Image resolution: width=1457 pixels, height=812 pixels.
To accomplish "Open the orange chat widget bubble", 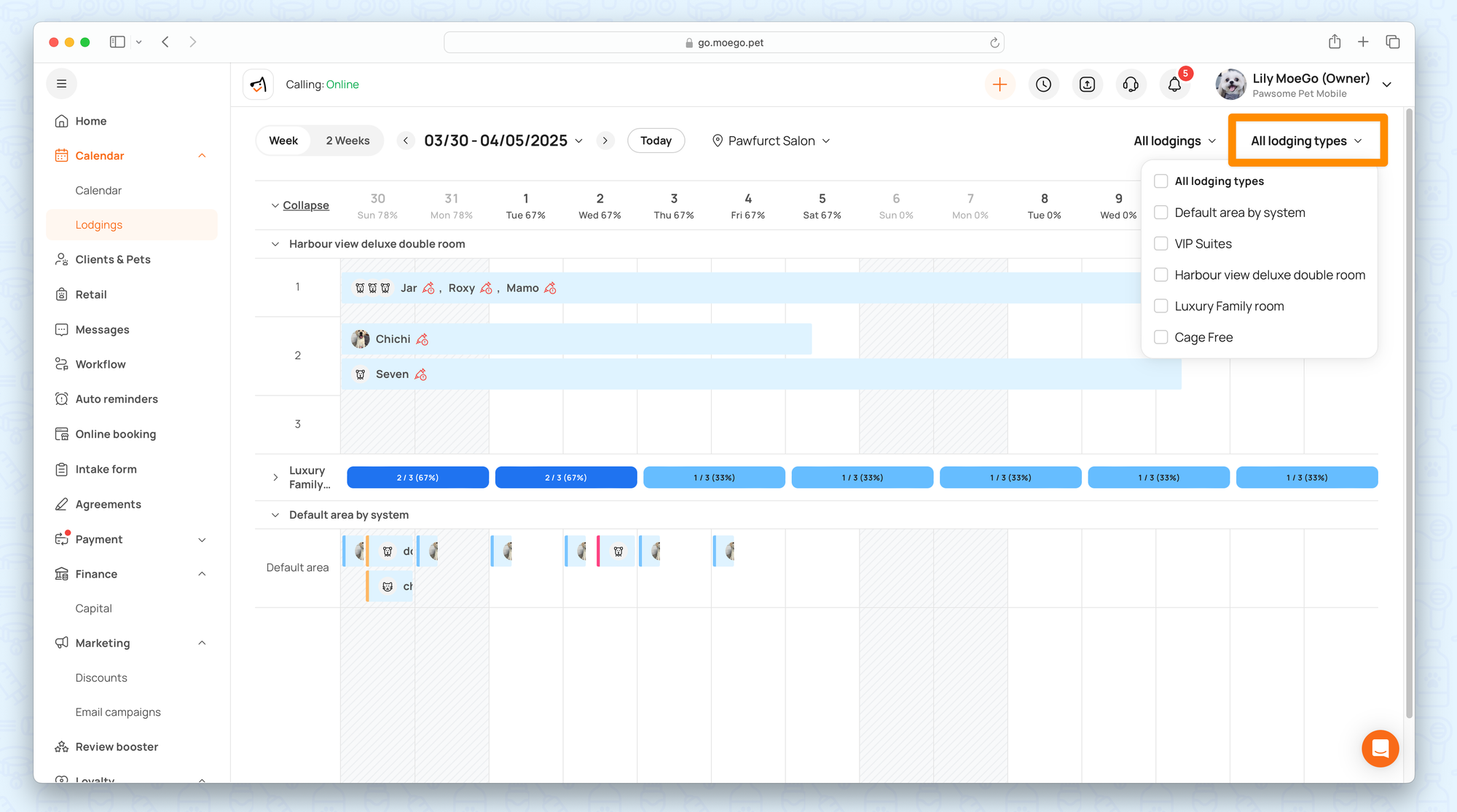I will 1380,748.
